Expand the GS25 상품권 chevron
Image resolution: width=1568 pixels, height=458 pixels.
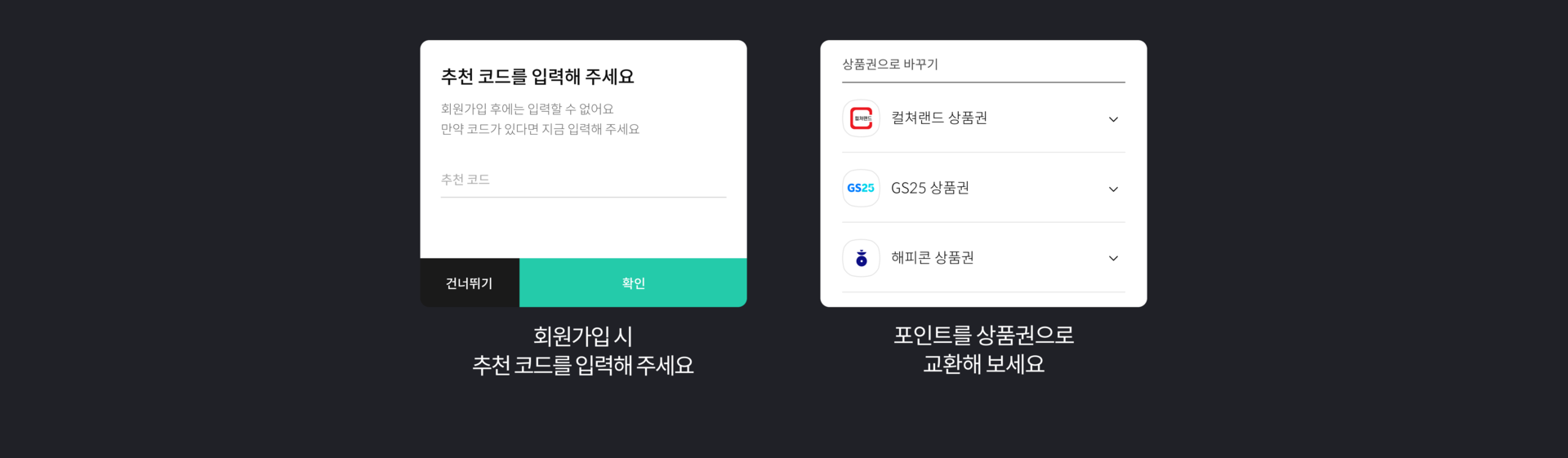pyautogui.click(x=1113, y=189)
